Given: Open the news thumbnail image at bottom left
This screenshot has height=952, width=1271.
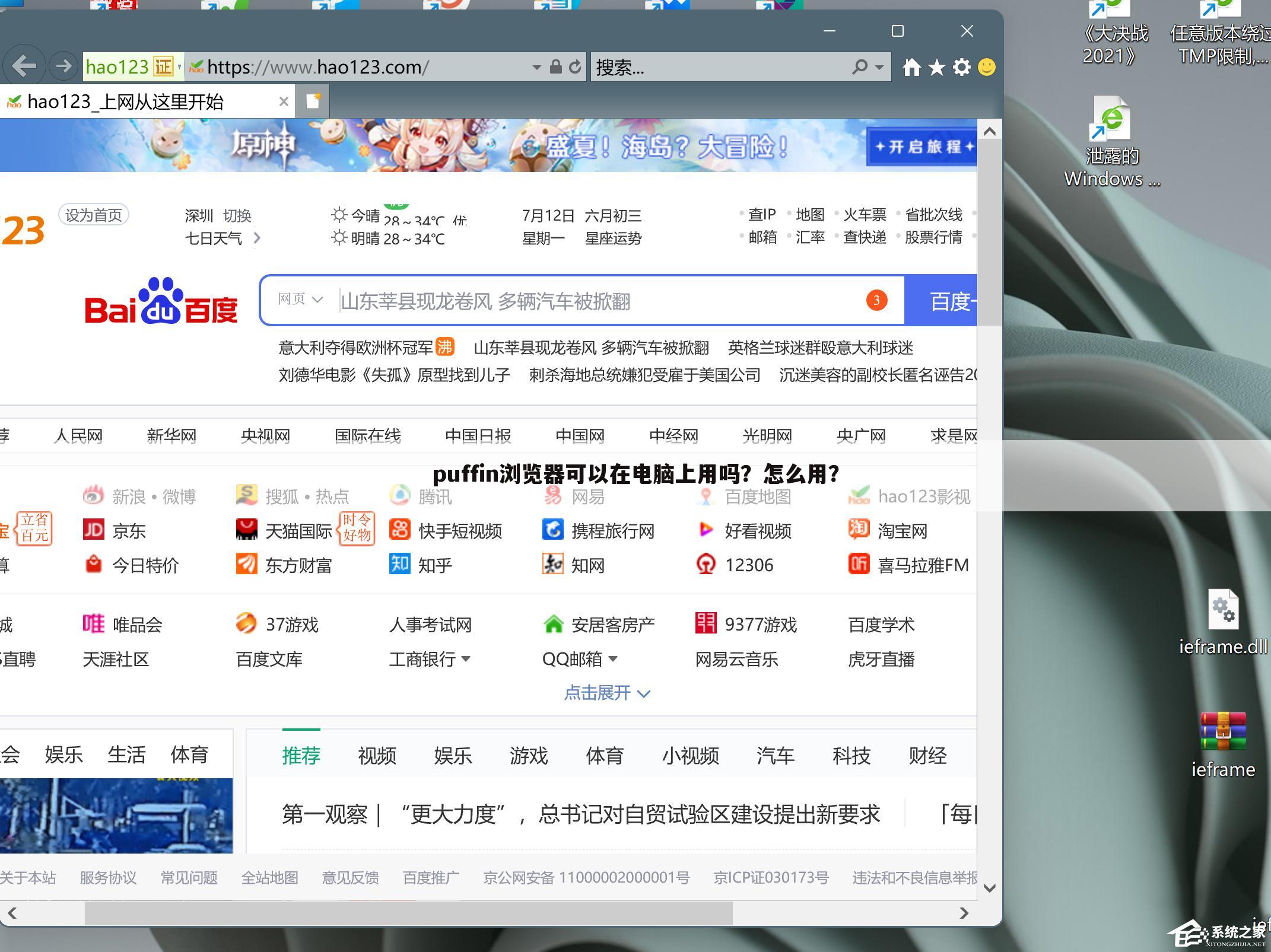Looking at the screenshot, I should coord(116,816).
